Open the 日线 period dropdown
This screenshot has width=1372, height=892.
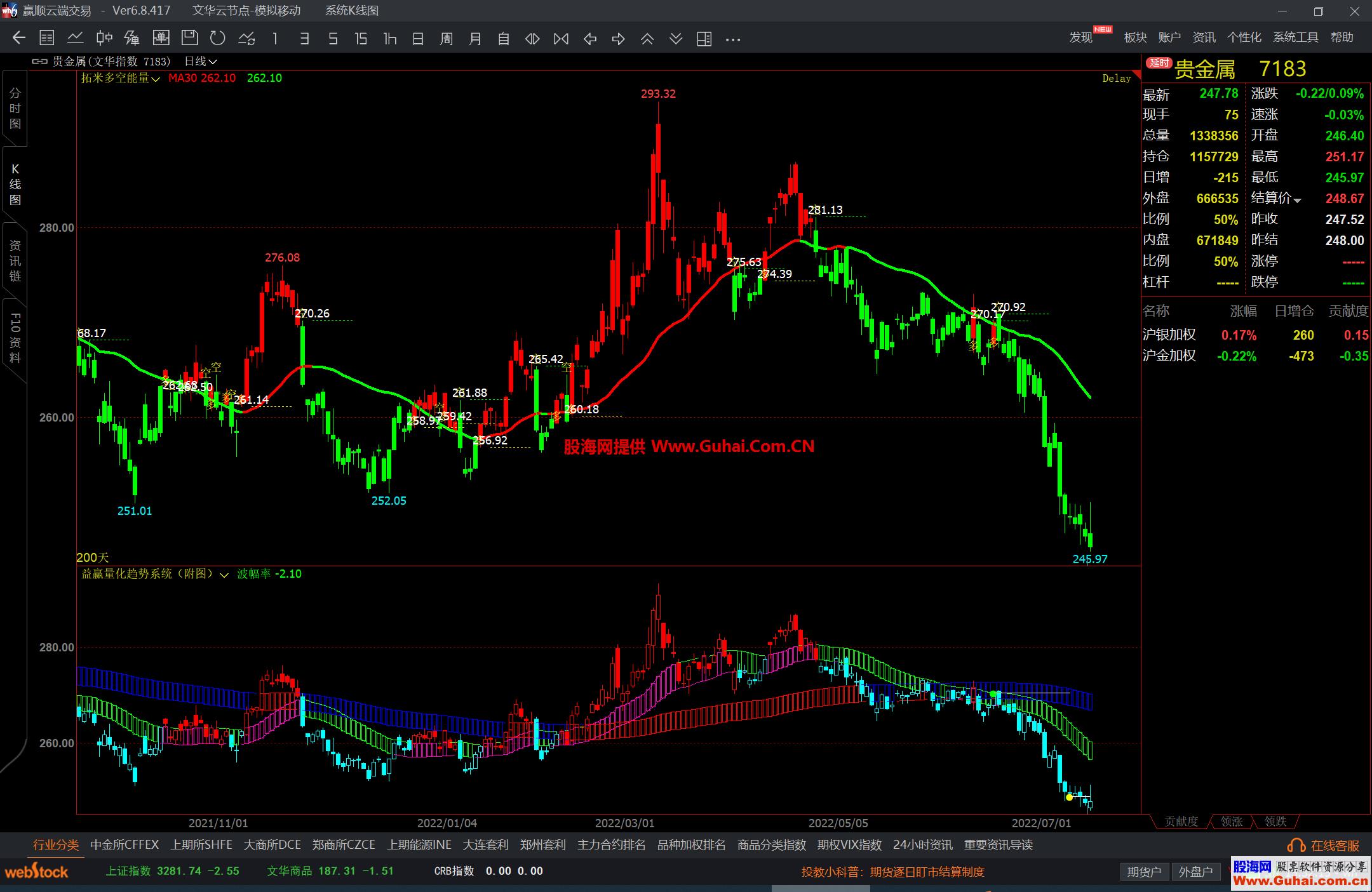pyautogui.click(x=200, y=62)
